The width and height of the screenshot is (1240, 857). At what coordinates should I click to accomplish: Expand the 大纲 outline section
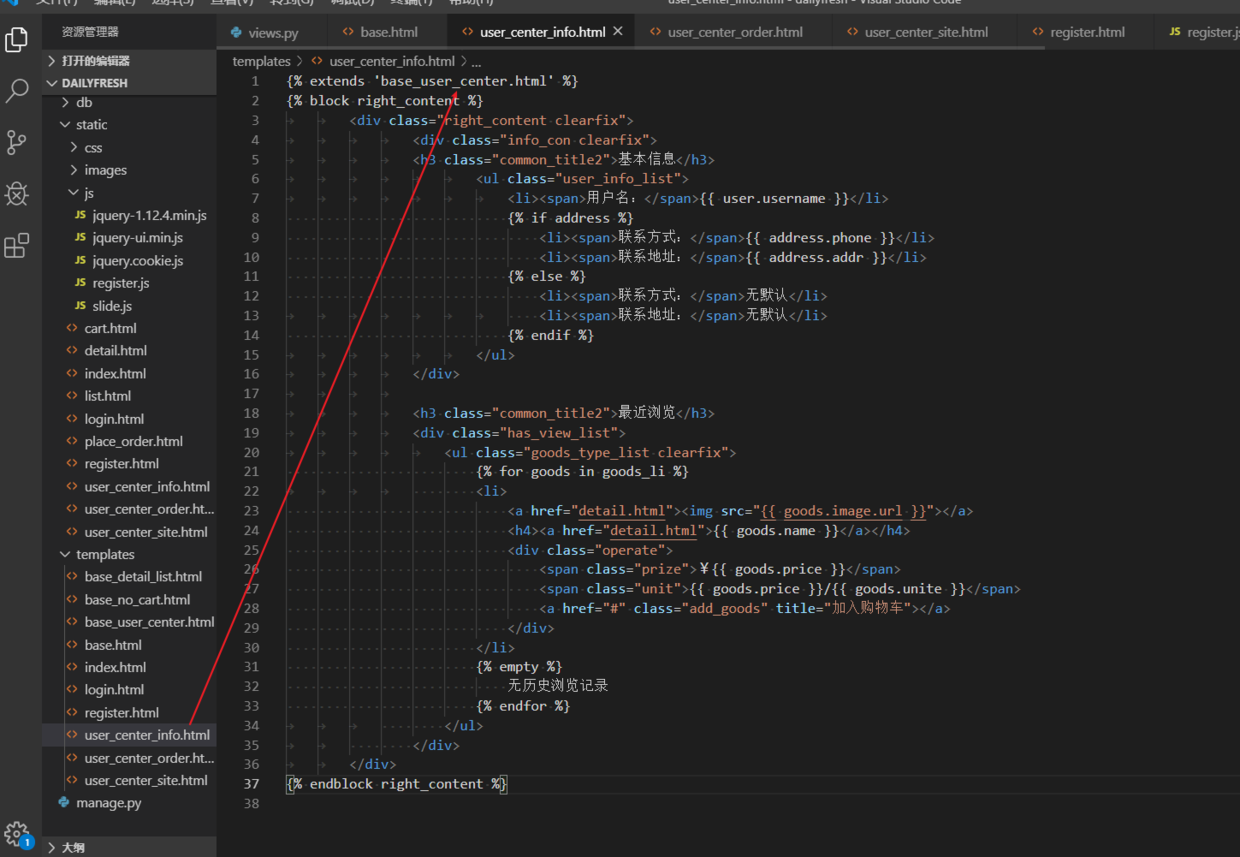click(129, 847)
